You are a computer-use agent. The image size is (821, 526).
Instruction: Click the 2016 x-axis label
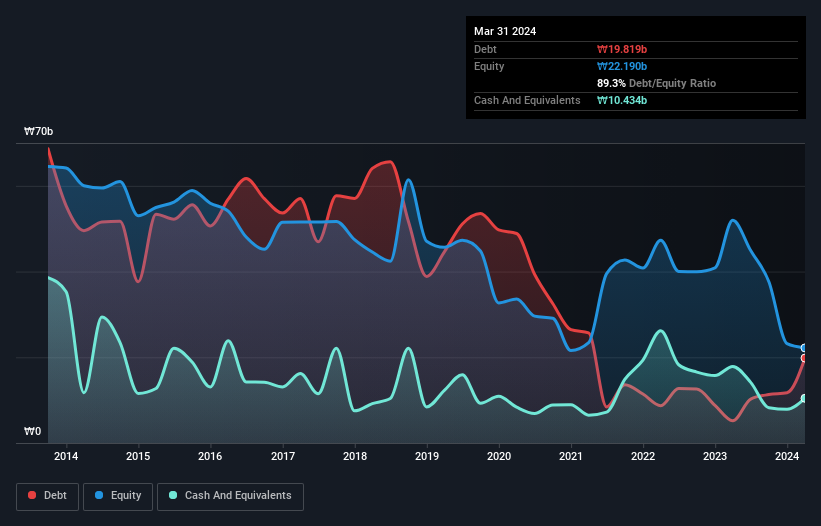point(210,456)
